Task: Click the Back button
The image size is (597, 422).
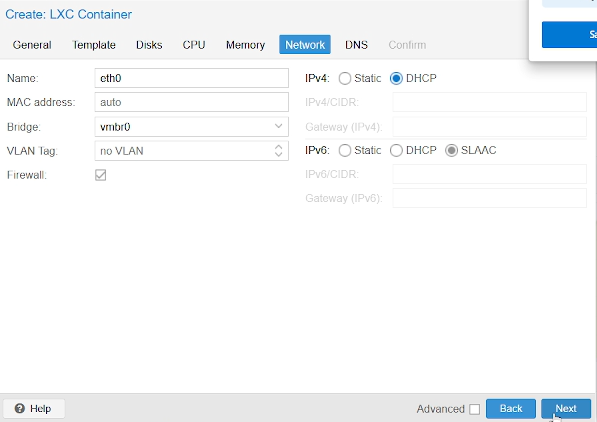Action: pos(511,409)
